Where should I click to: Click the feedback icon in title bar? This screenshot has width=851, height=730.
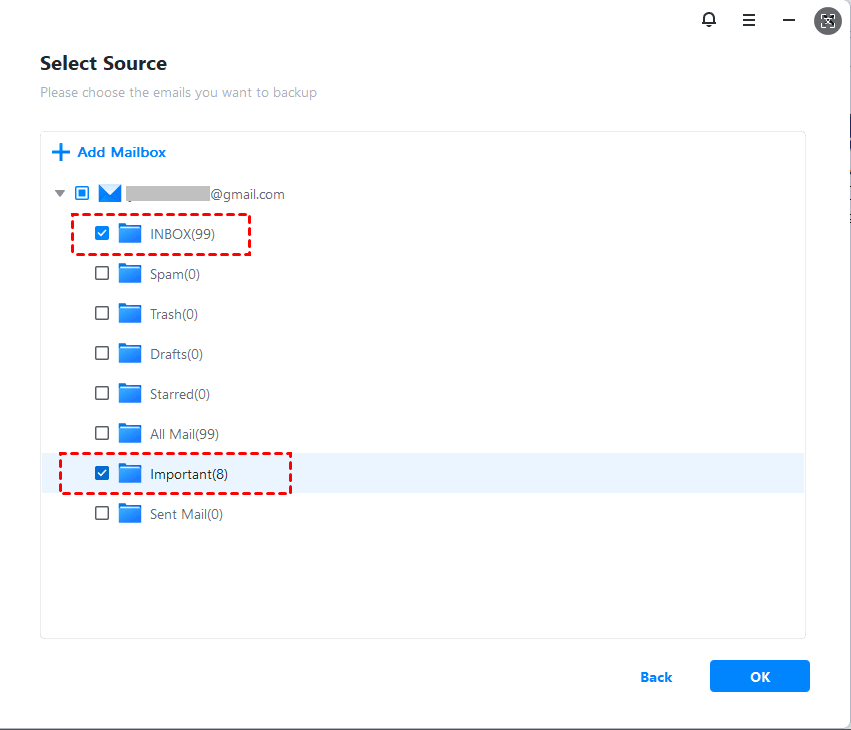[827, 20]
